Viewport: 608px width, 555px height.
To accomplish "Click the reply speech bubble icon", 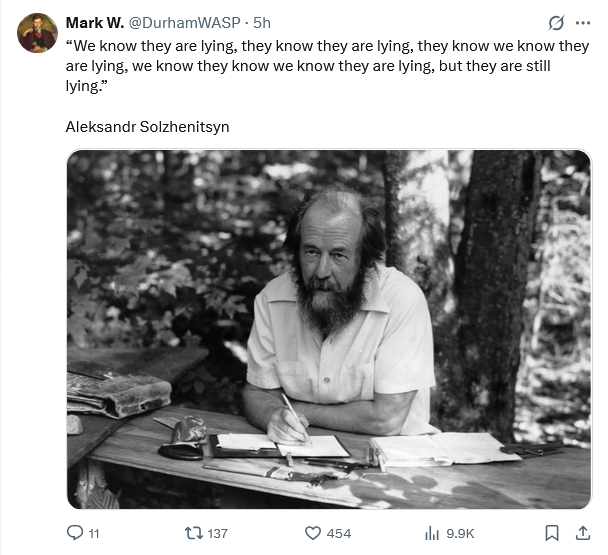I will pyautogui.click(x=74, y=533).
